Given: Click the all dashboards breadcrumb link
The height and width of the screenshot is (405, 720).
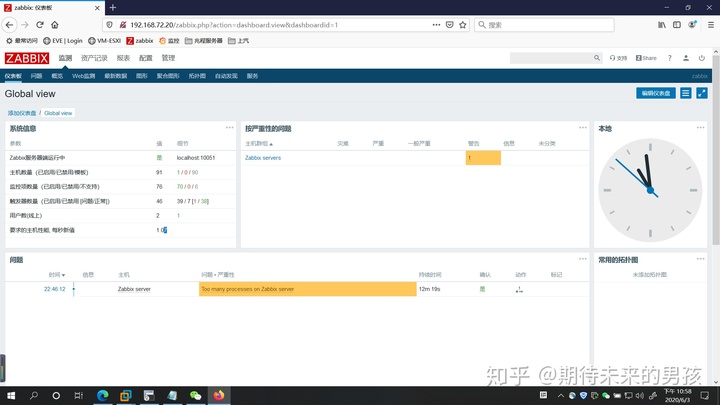Looking at the screenshot, I should point(22,113).
